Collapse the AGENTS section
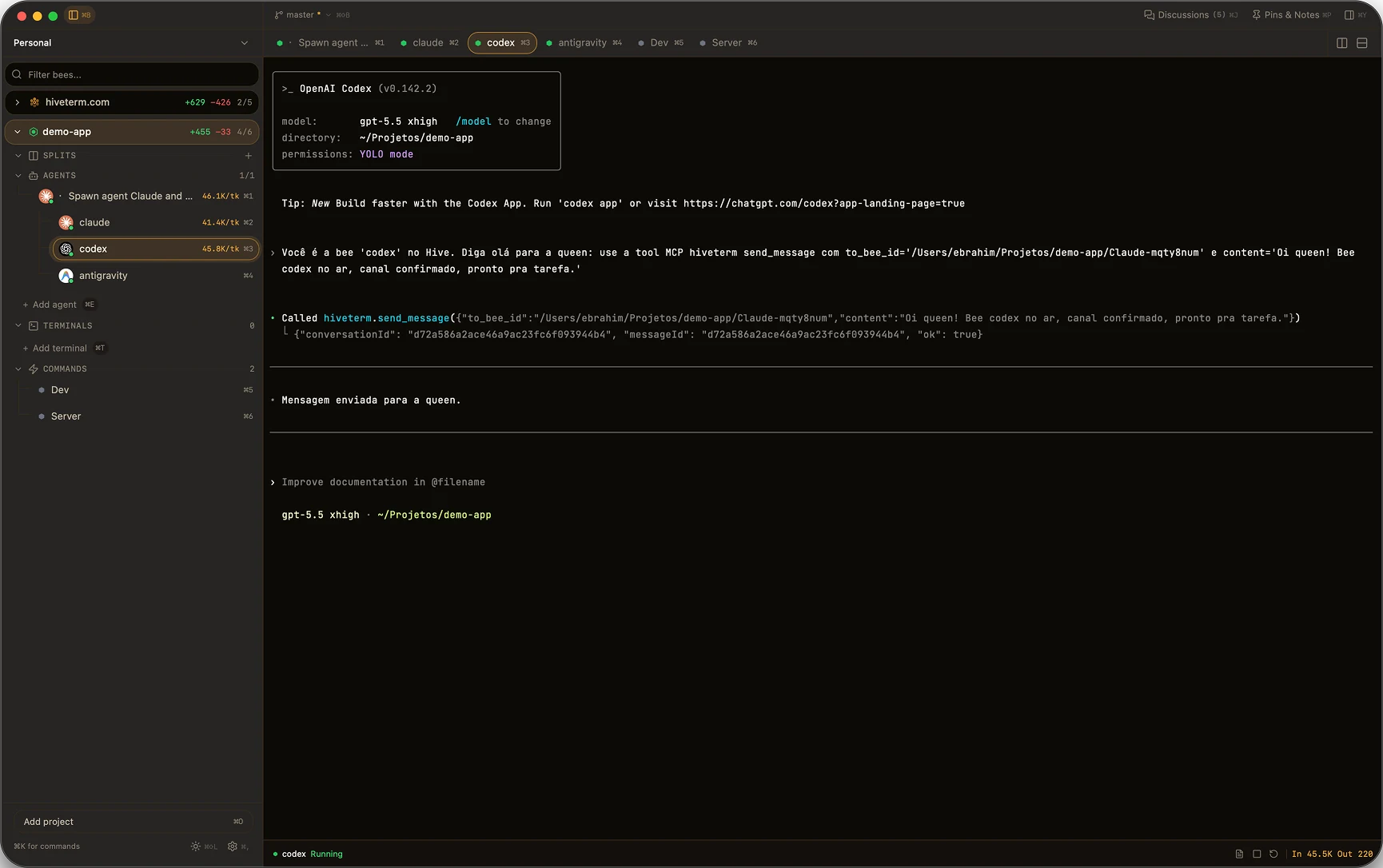This screenshot has height=868, width=1383. tap(18, 176)
